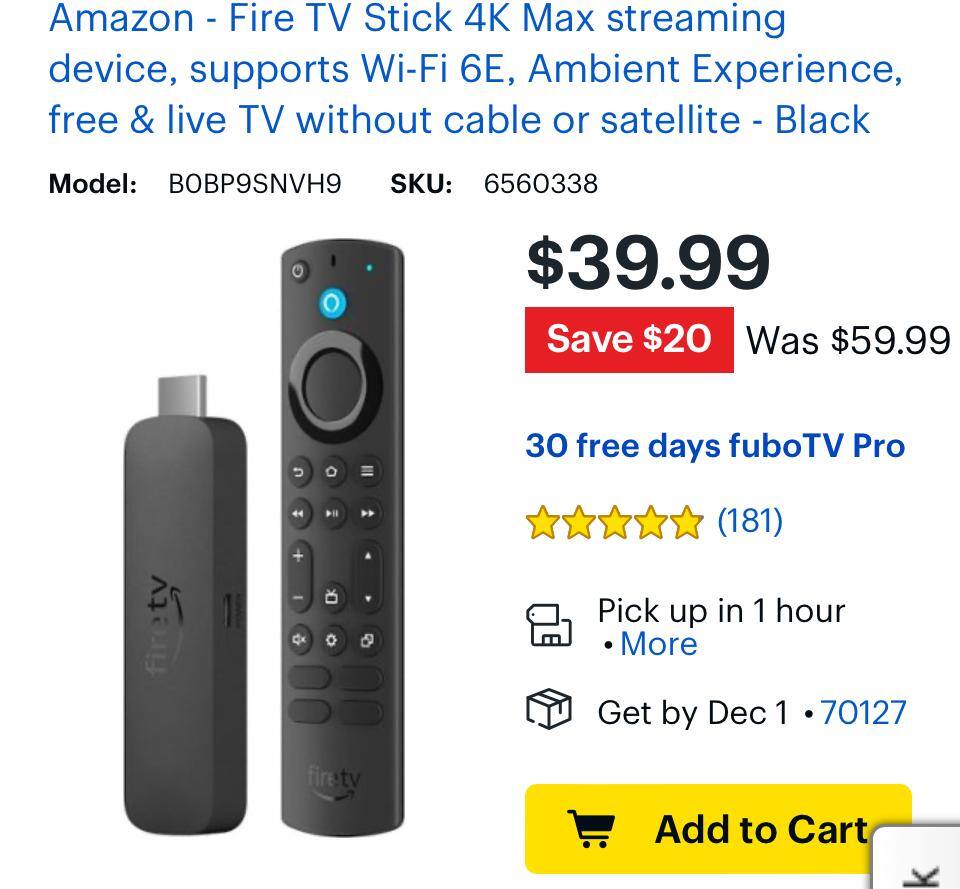Click the shipping box icon
Viewport: 960px width, 889px height.
tap(549, 709)
